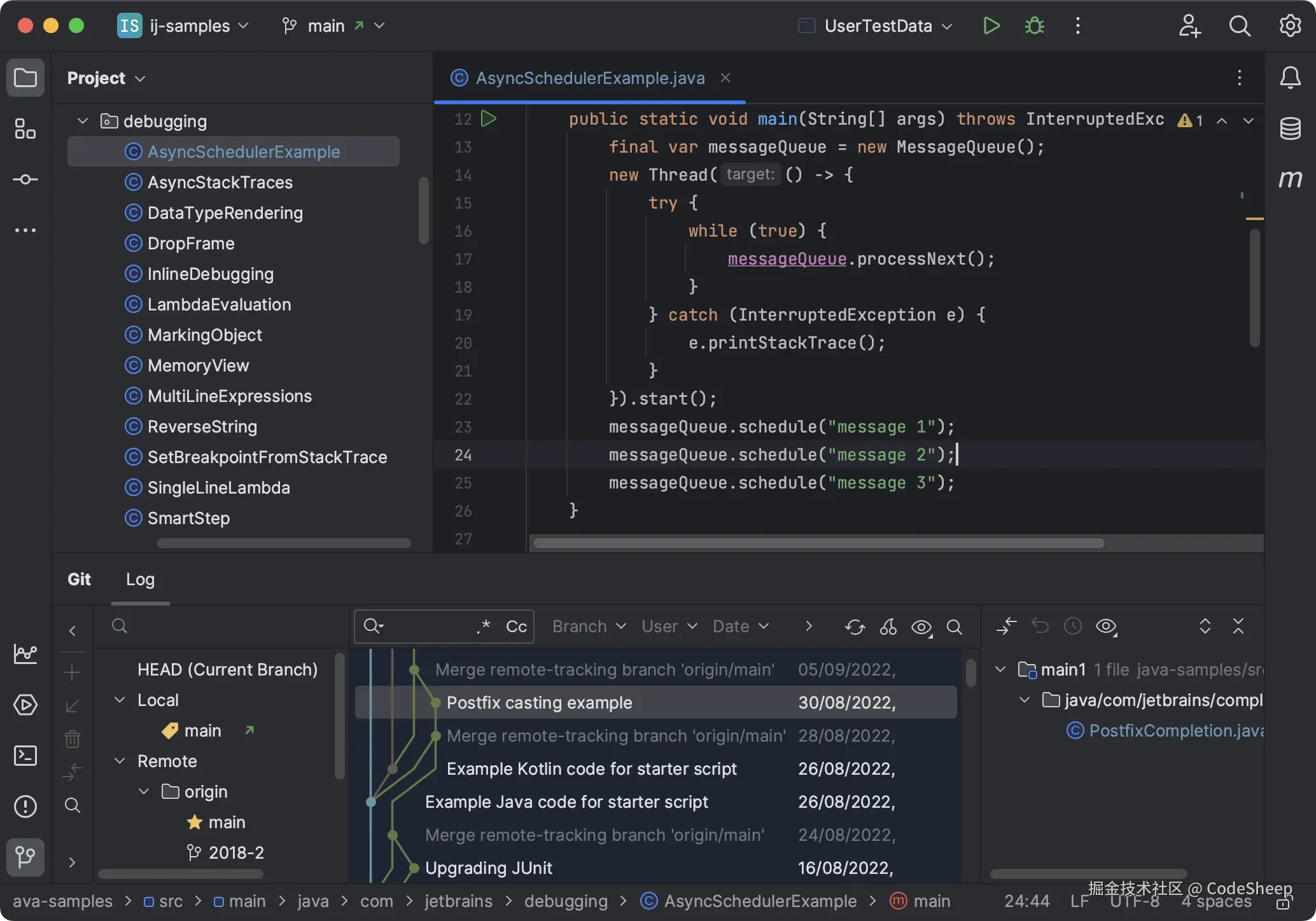Select the AsyncSchedulerExample.java editor tab
The height and width of the screenshot is (921, 1316).
tap(589, 78)
